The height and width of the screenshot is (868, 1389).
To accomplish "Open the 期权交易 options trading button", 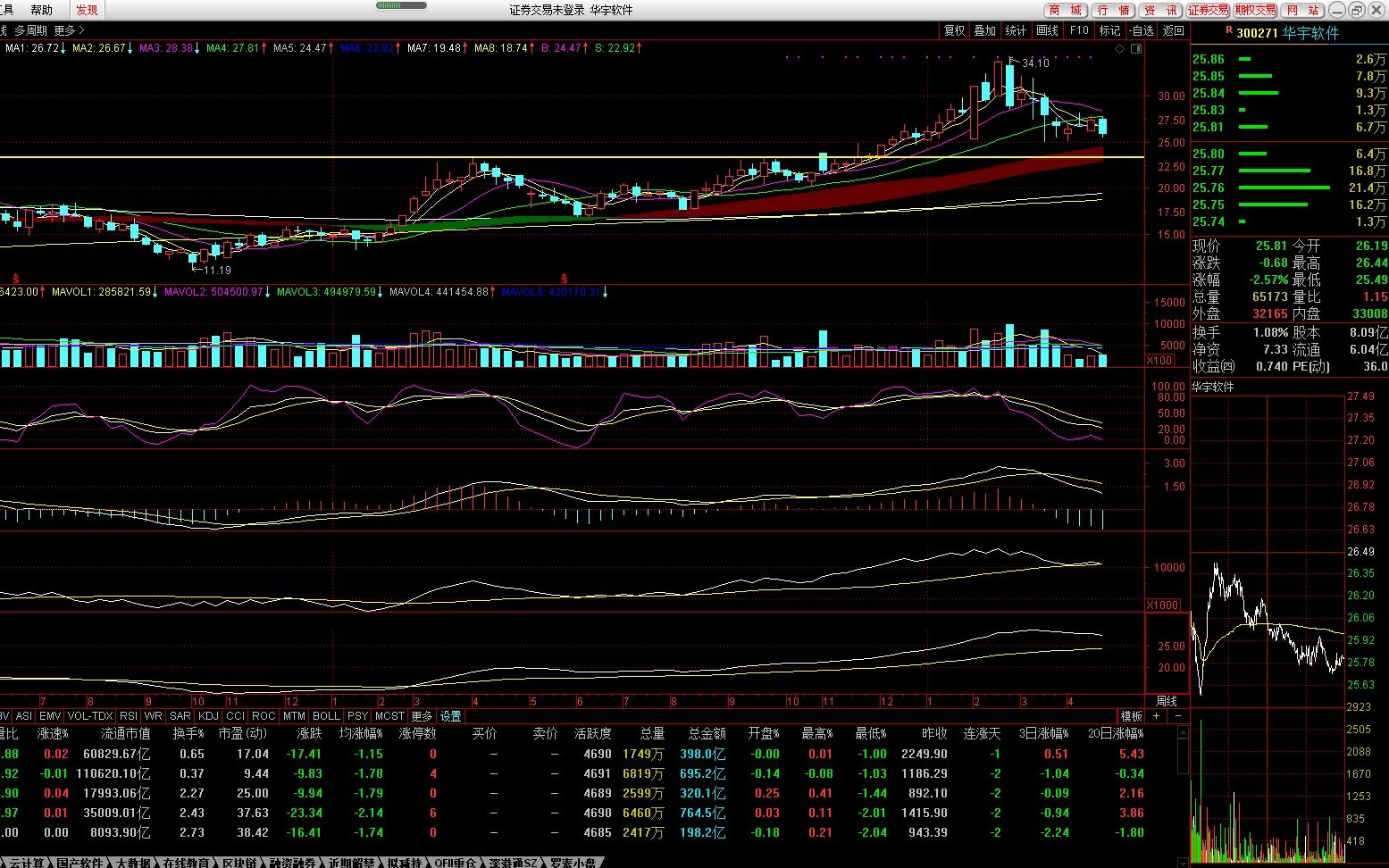I will coord(1255,10).
